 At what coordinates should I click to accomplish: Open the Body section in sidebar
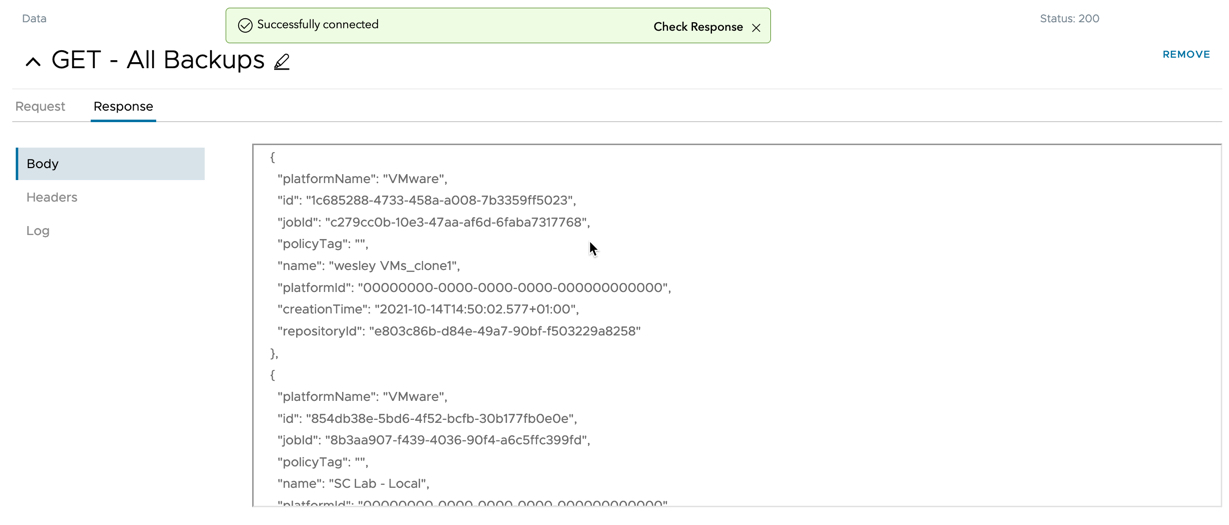[x=110, y=164]
